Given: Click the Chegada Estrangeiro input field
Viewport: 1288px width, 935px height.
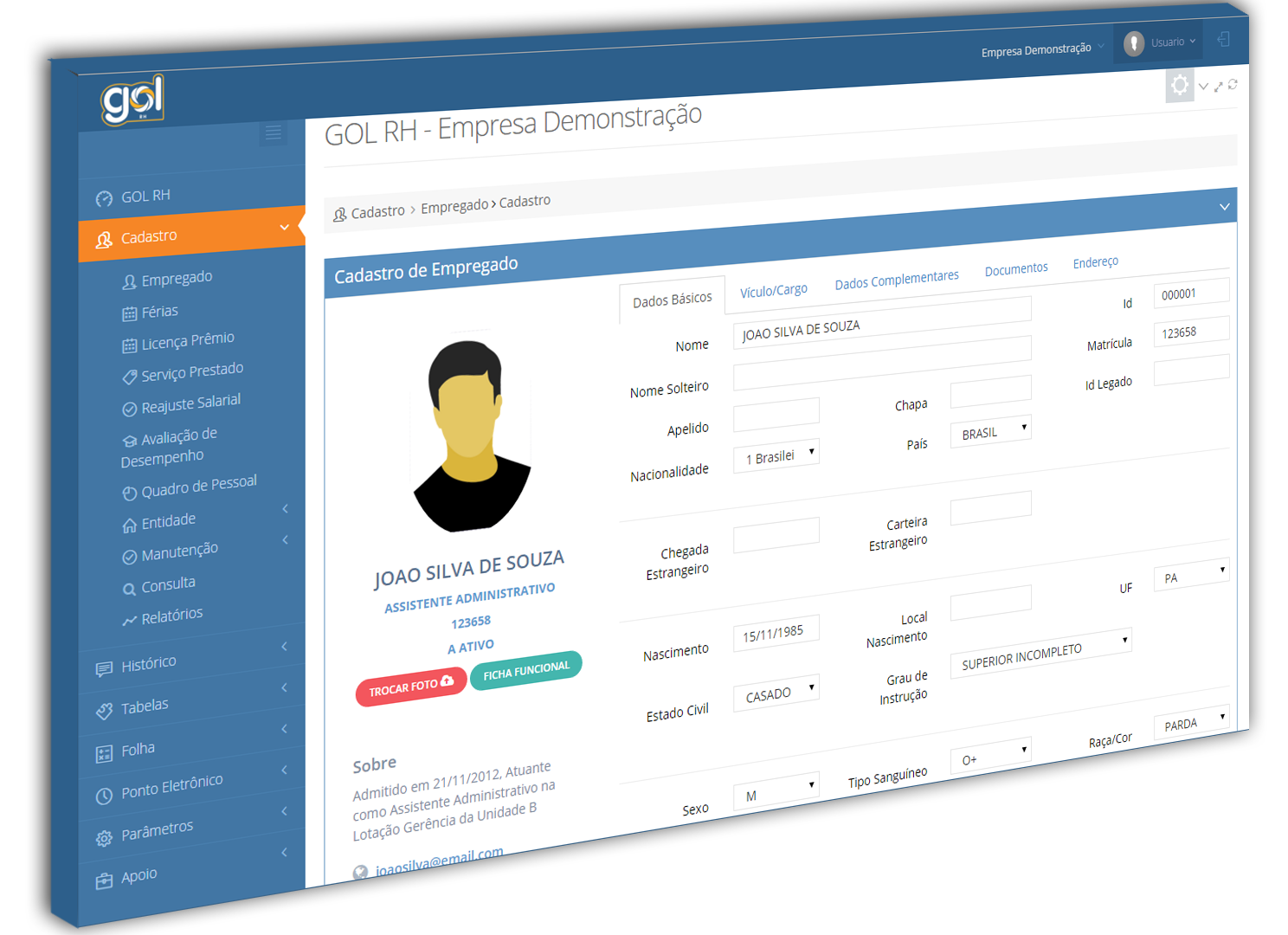Looking at the screenshot, I should [x=776, y=534].
